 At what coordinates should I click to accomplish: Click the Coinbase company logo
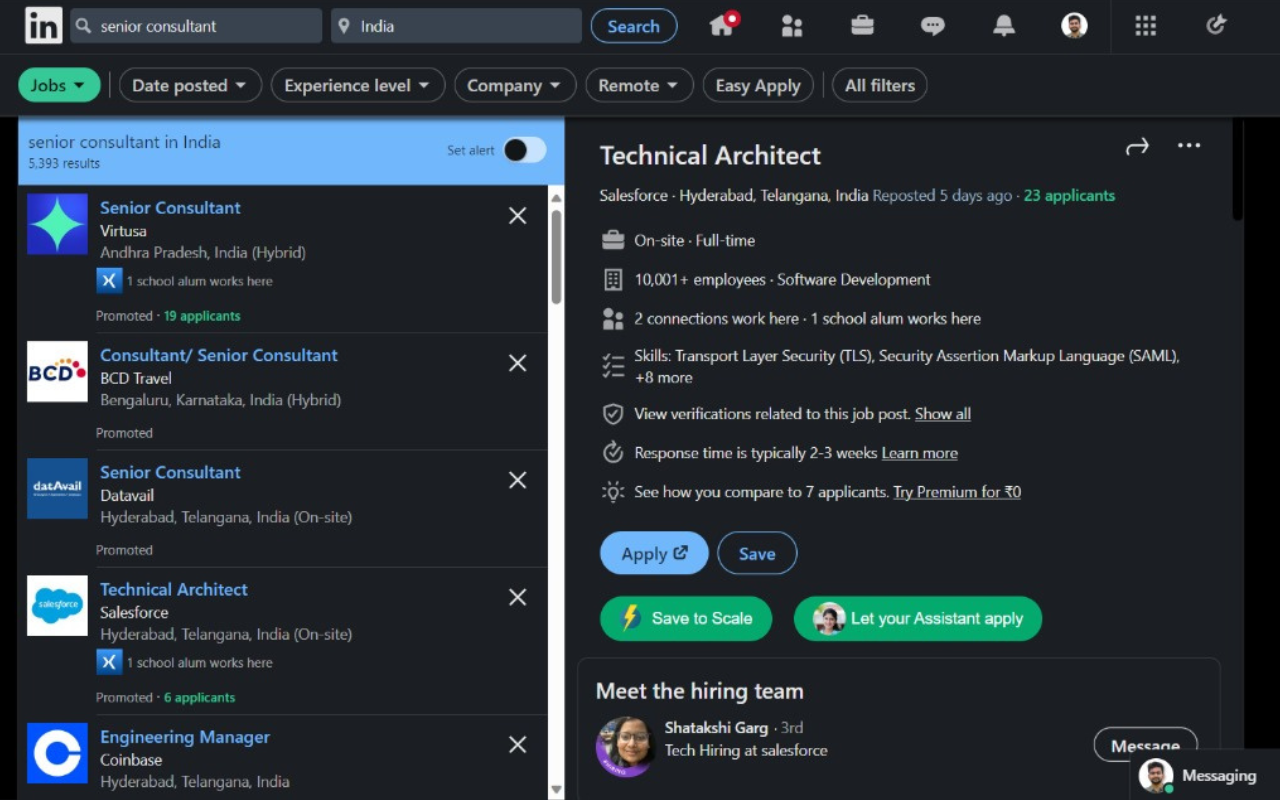57,752
